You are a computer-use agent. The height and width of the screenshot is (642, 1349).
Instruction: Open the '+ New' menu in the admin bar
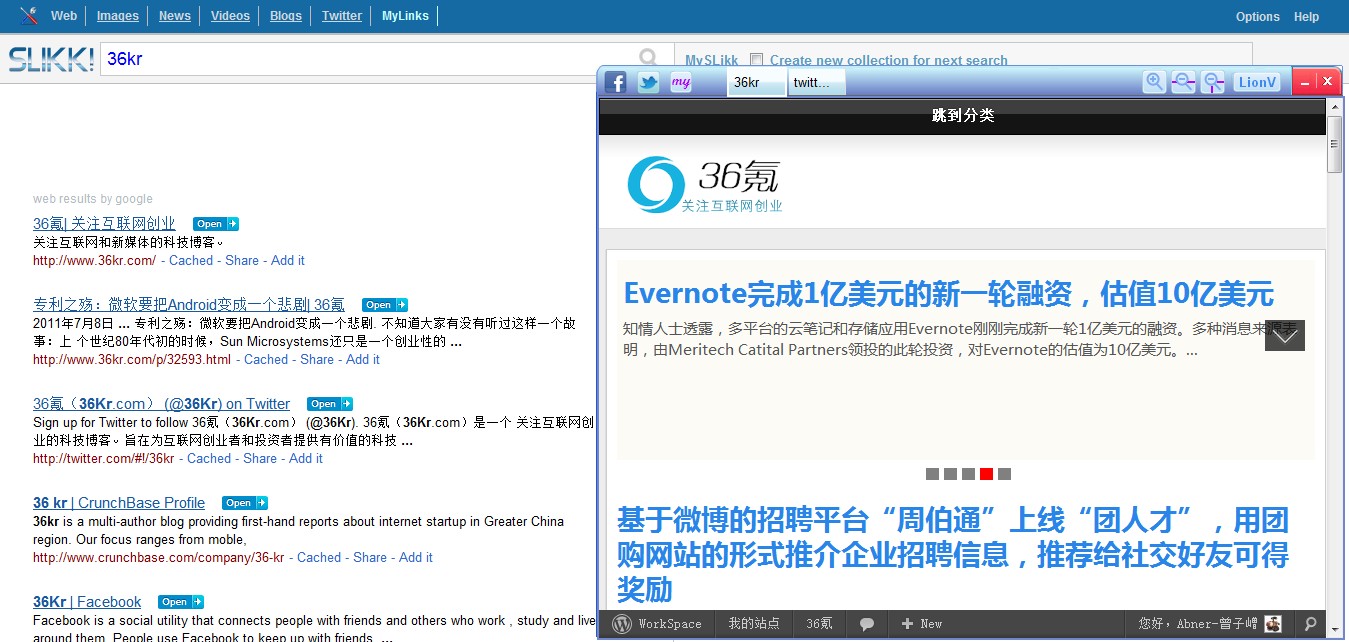coord(921,624)
